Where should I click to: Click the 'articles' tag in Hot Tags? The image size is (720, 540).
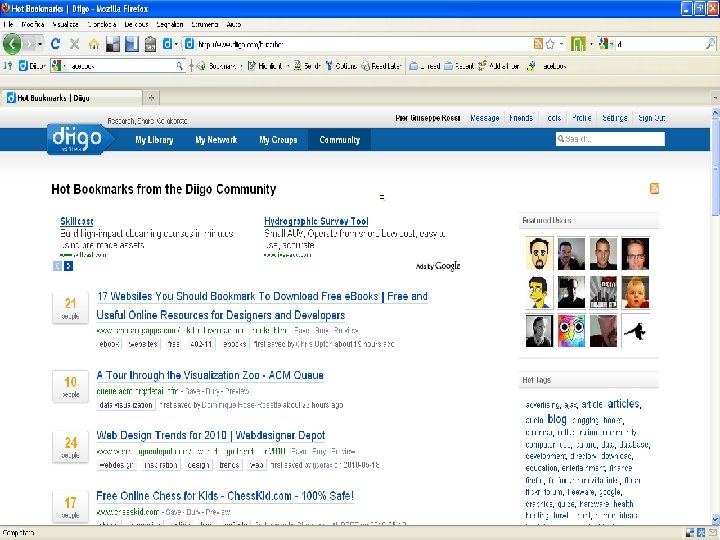click(x=624, y=404)
